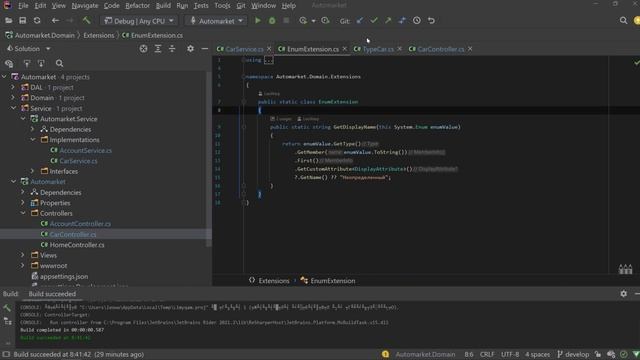Change CRLF line separator in status bar

click(x=487, y=354)
